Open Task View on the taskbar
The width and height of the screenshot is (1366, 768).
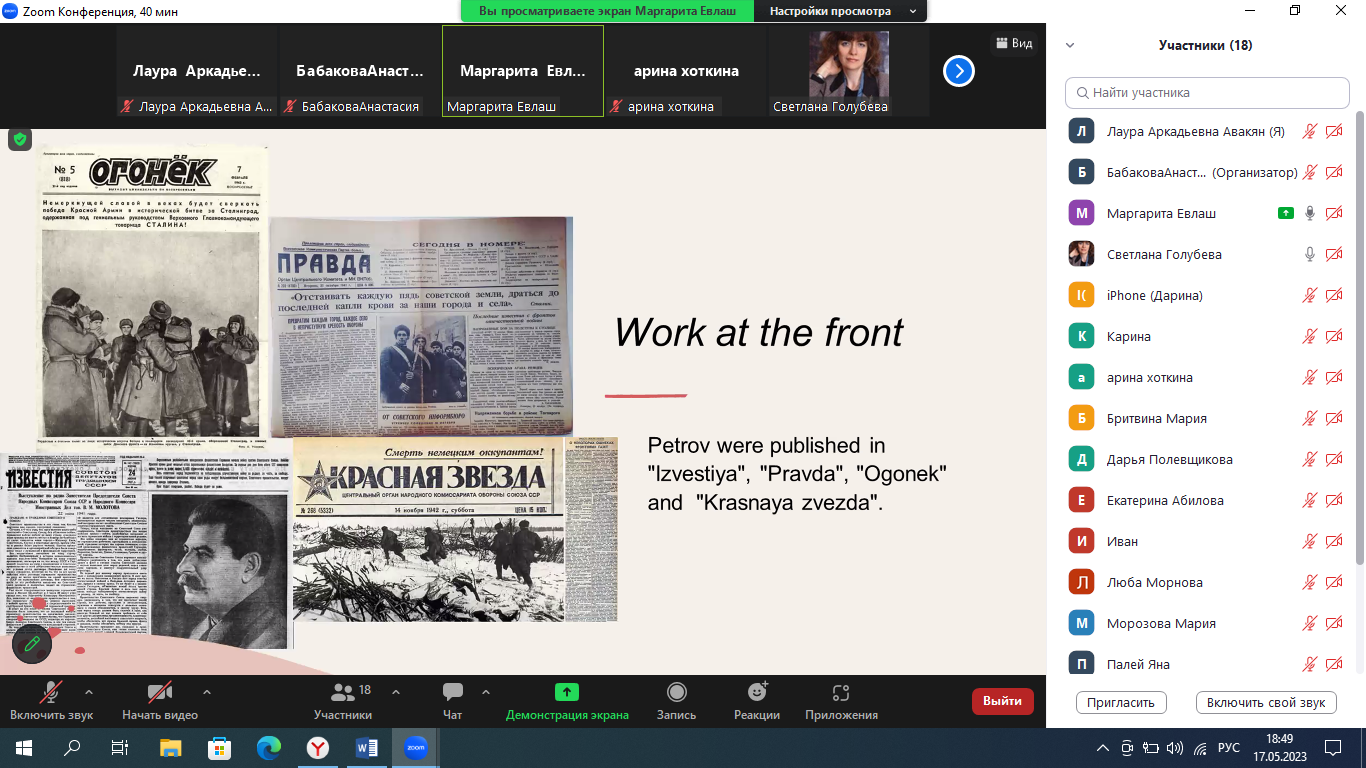120,747
